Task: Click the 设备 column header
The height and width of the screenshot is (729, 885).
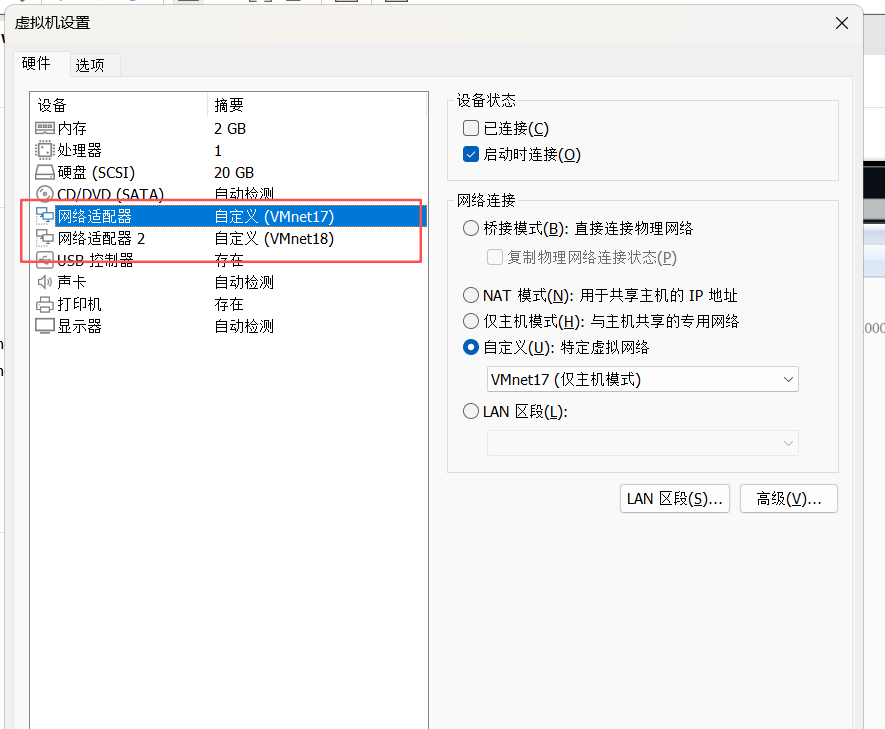Action: coord(119,105)
